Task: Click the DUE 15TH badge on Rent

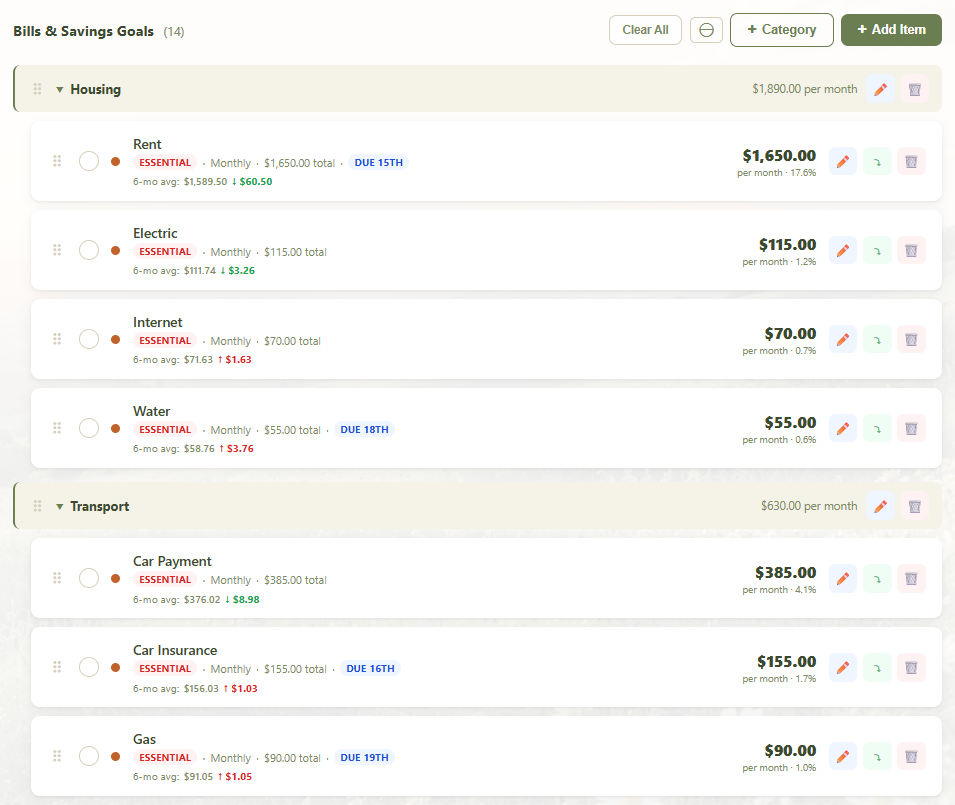Action: click(378, 163)
